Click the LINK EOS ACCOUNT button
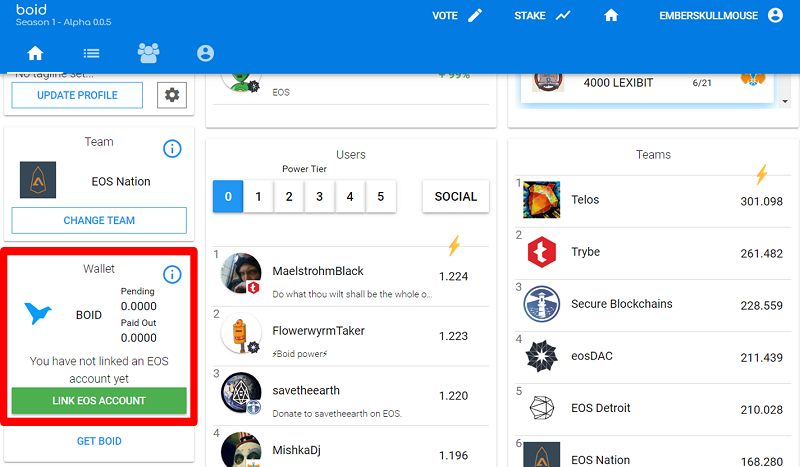Image resolution: width=800 pixels, height=467 pixels. click(x=99, y=401)
